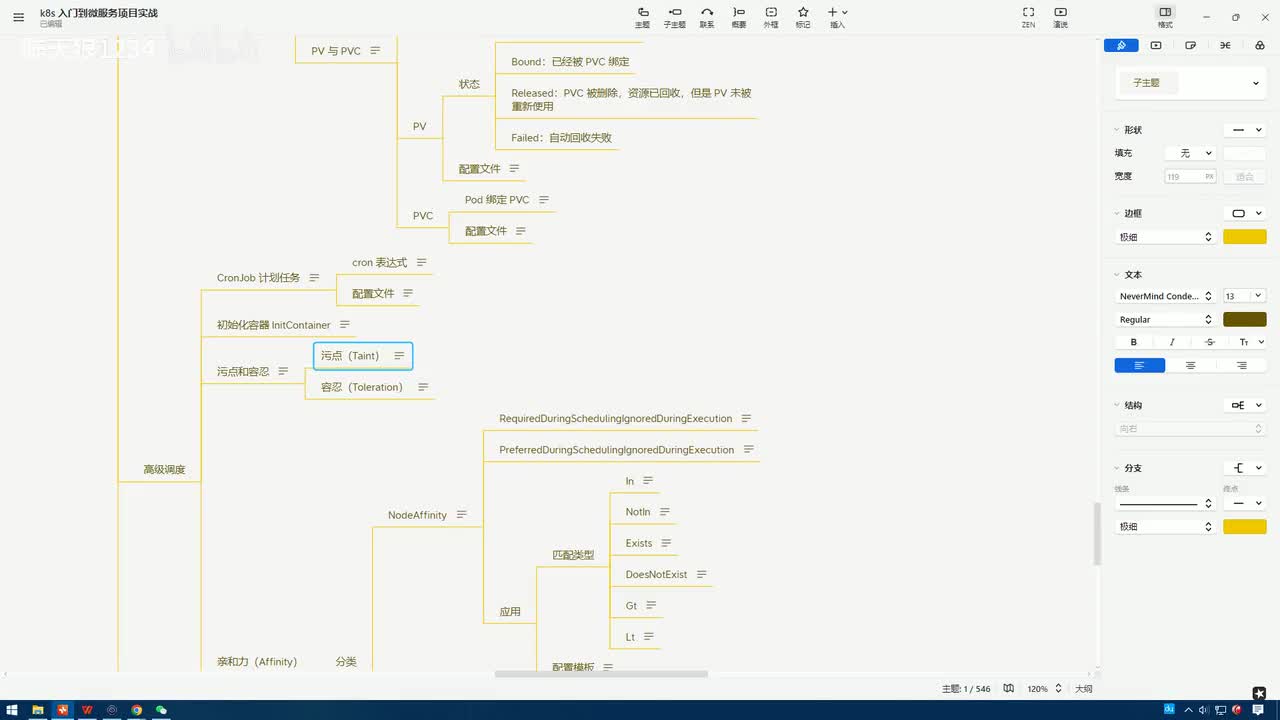Toggle the format (格式) side panel
The height and width of the screenshot is (720, 1280).
(x=1165, y=17)
